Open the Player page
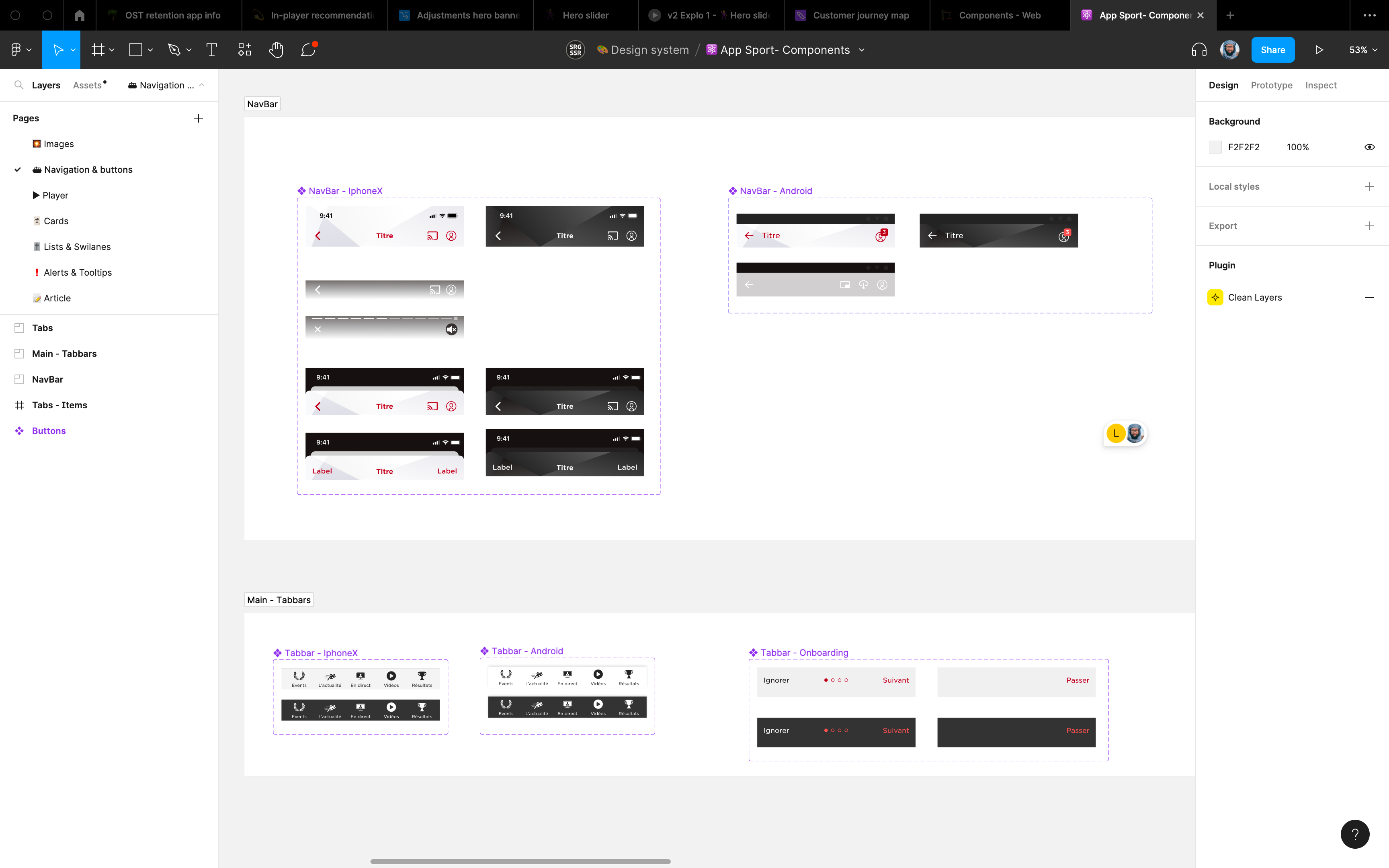1389x868 pixels. coord(55,195)
